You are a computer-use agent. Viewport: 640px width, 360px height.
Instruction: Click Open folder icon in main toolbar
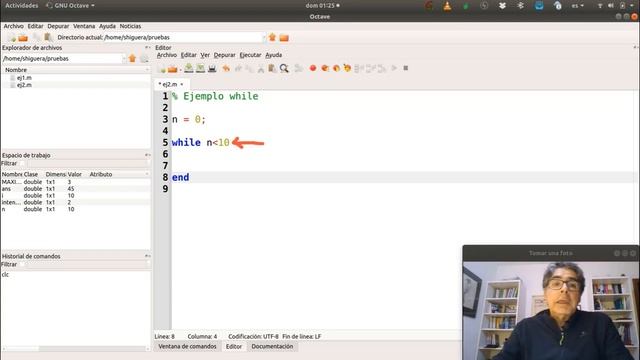pos(23,38)
